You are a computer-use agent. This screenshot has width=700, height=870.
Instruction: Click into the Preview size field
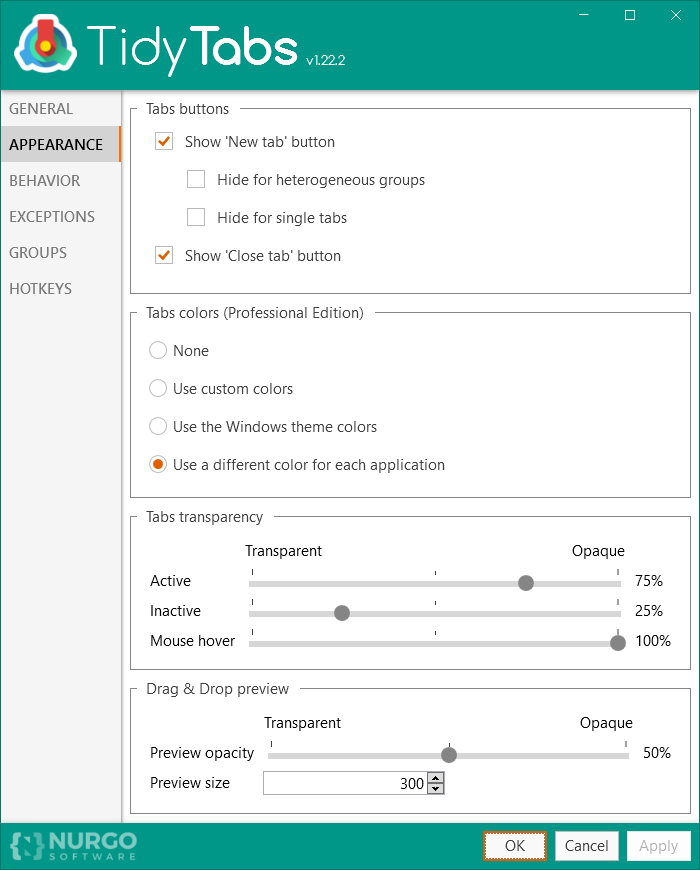[345, 783]
